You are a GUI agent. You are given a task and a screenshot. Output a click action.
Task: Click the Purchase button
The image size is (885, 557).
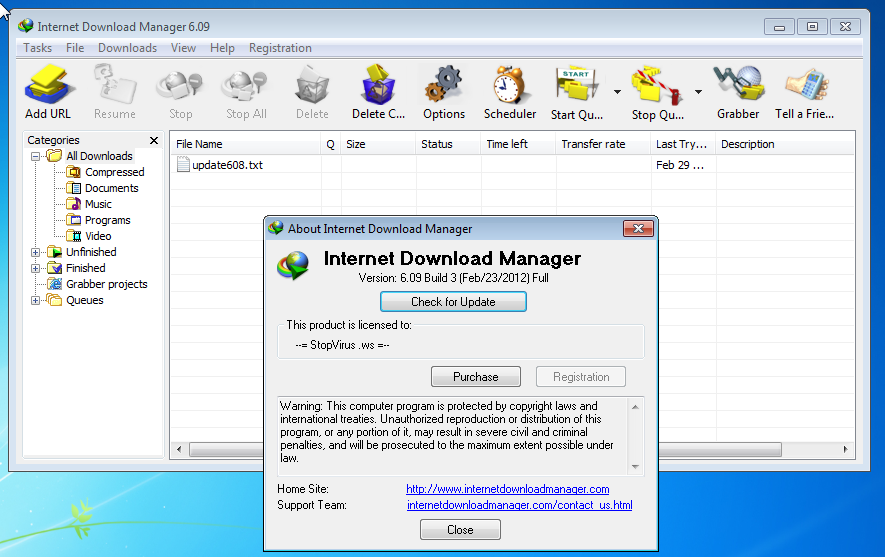click(x=476, y=377)
